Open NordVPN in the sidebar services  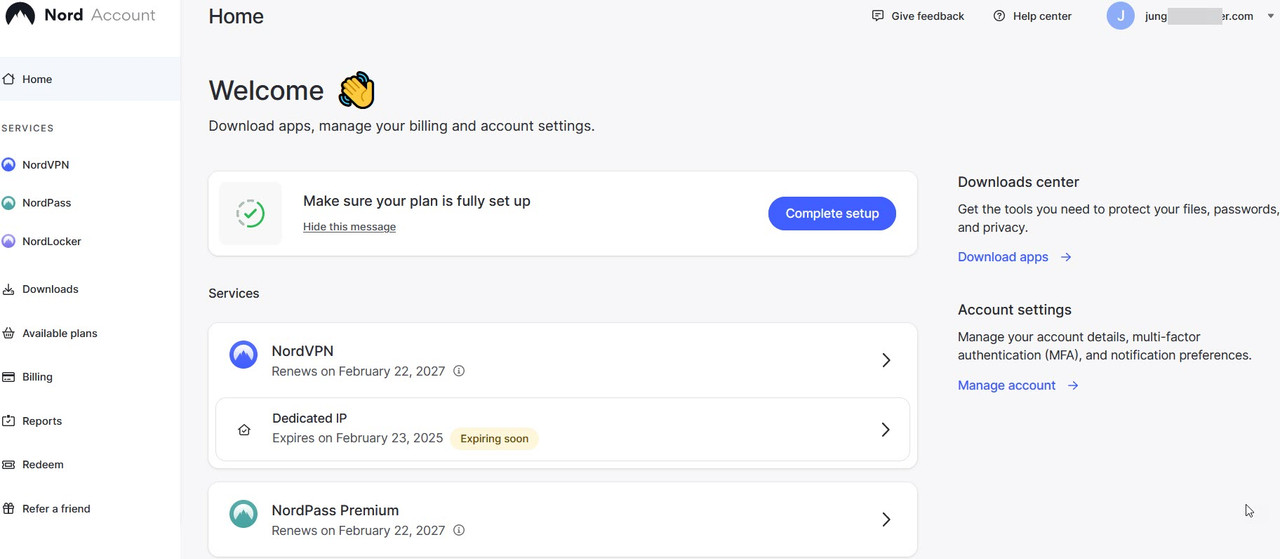pyautogui.click(x=45, y=165)
